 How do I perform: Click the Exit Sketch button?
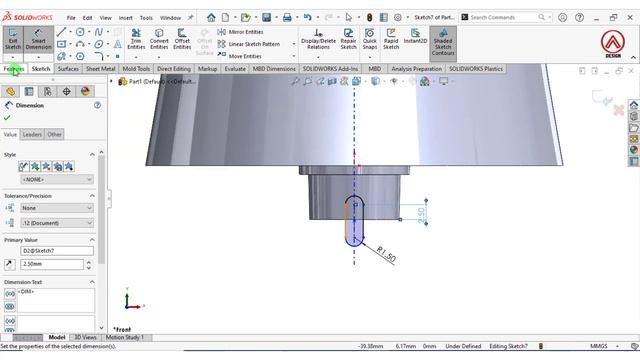point(13,39)
